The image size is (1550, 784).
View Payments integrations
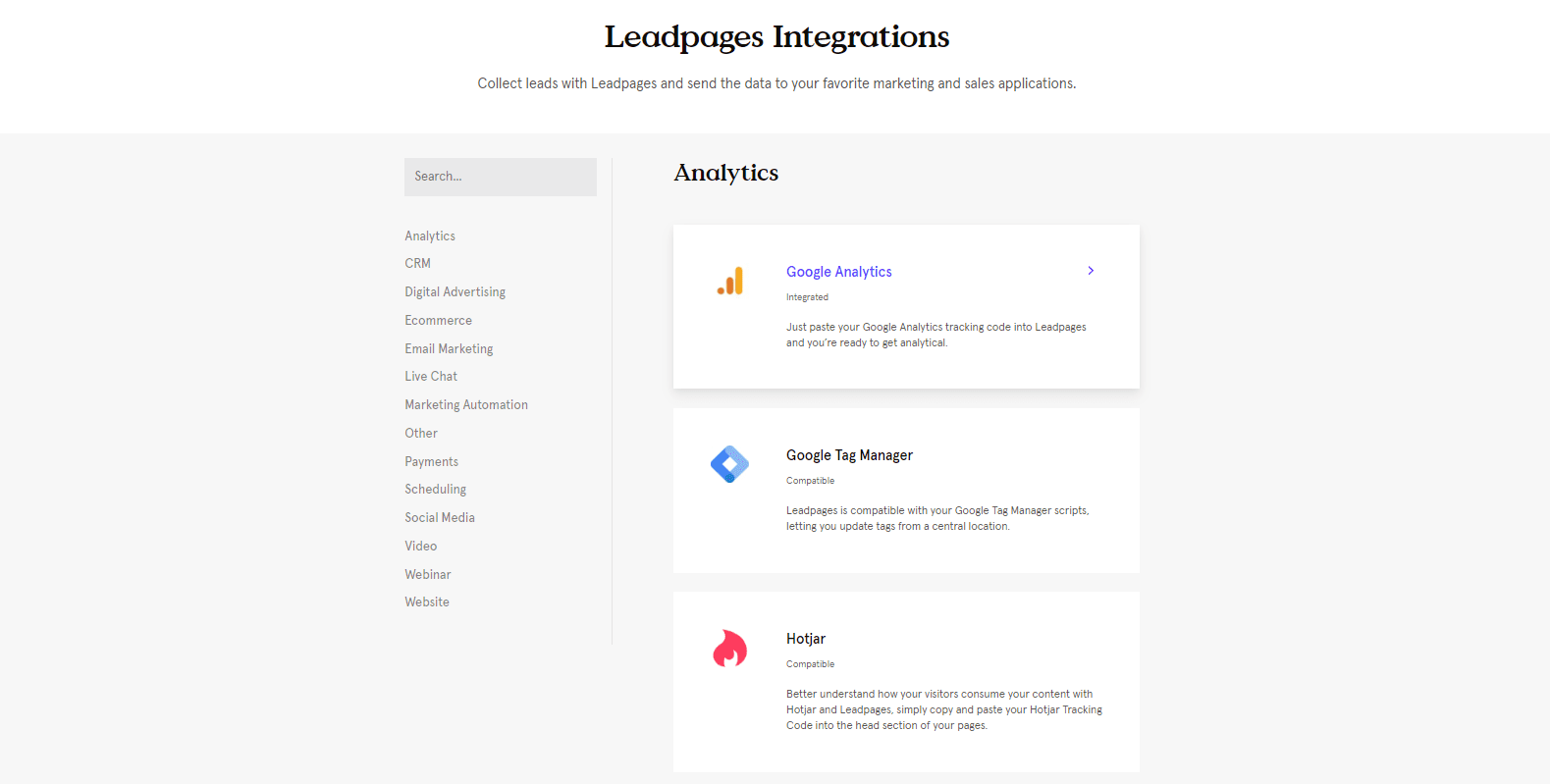432,461
